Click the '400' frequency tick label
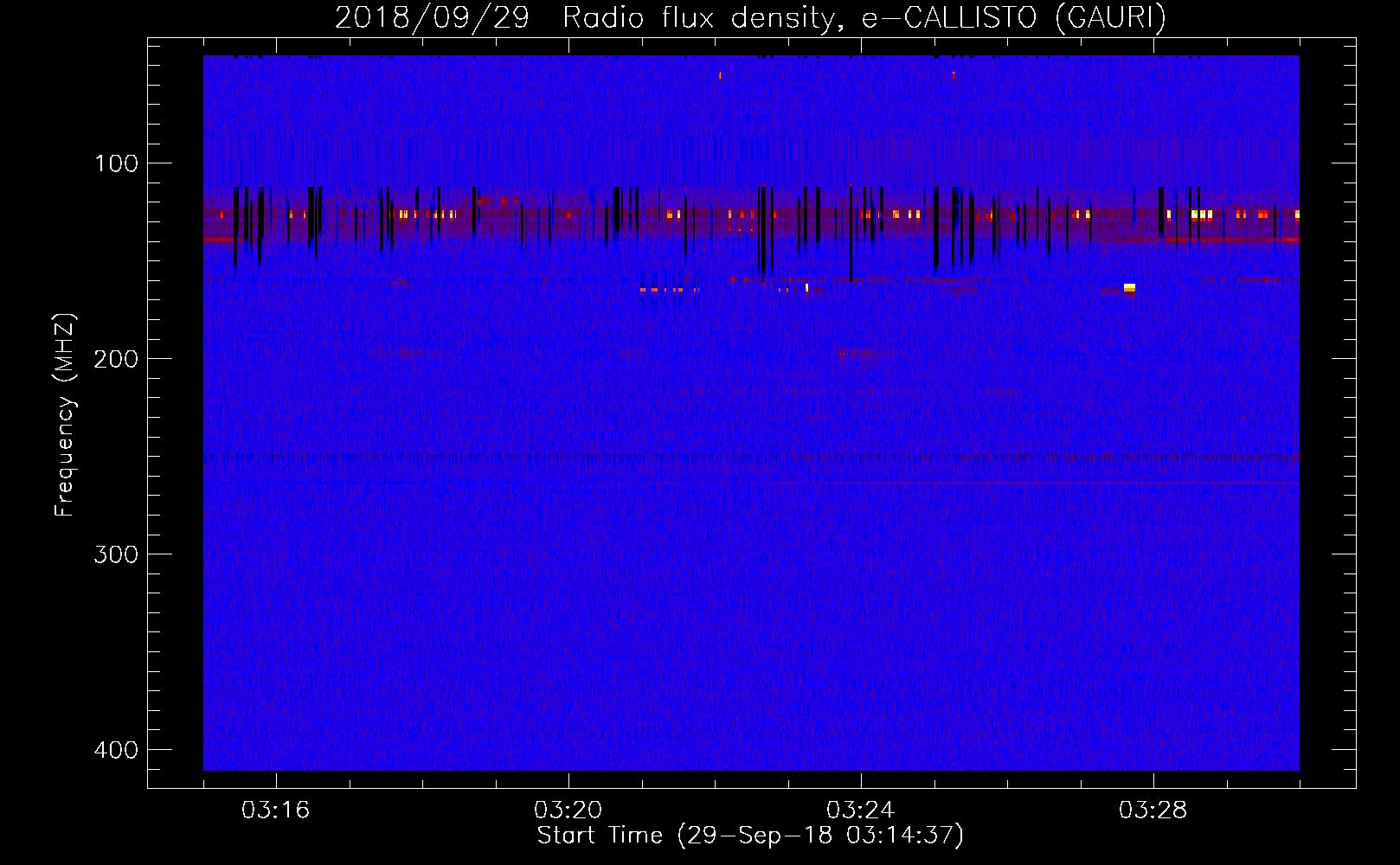 tap(116, 750)
